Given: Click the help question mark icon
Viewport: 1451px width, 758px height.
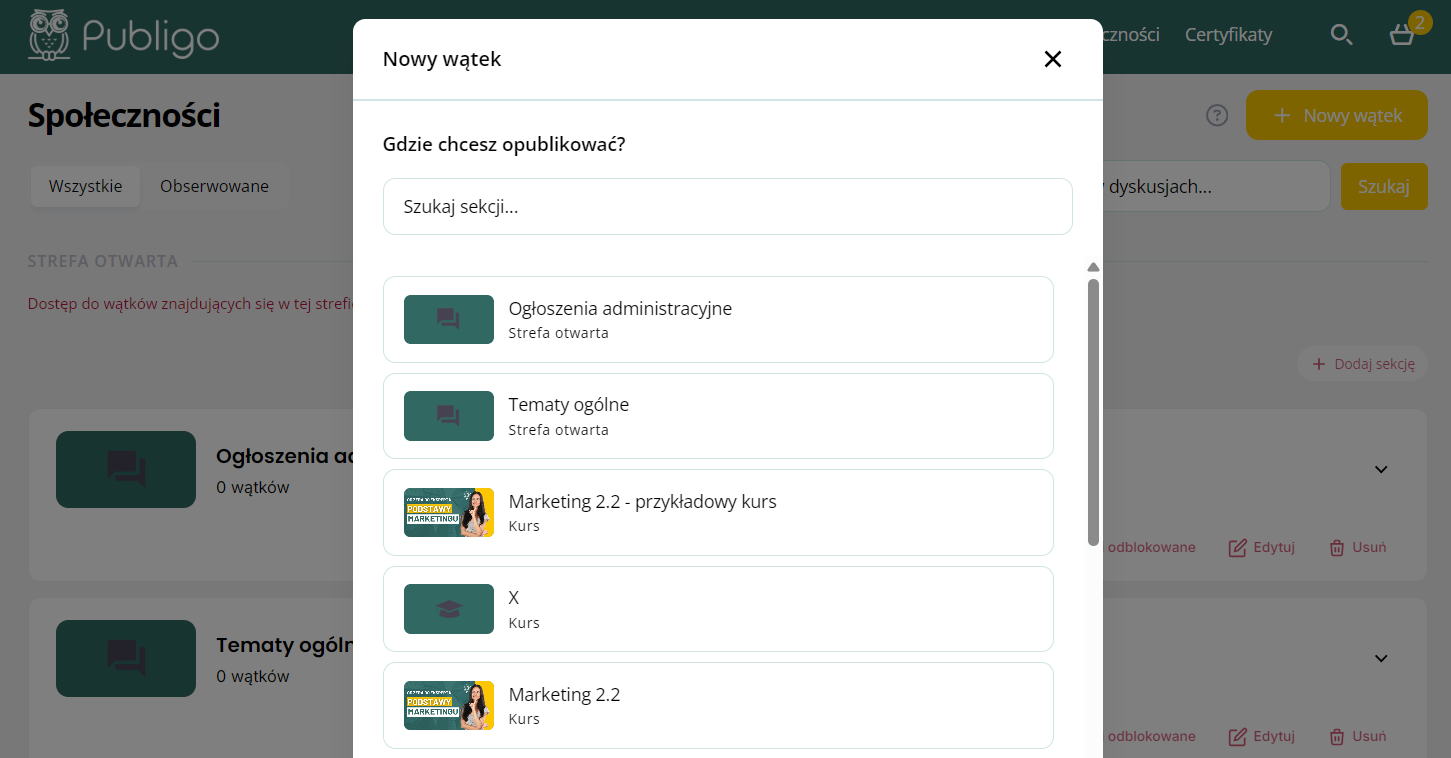Looking at the screenshot, I should pyautogui.click(x=1217, y=116).
